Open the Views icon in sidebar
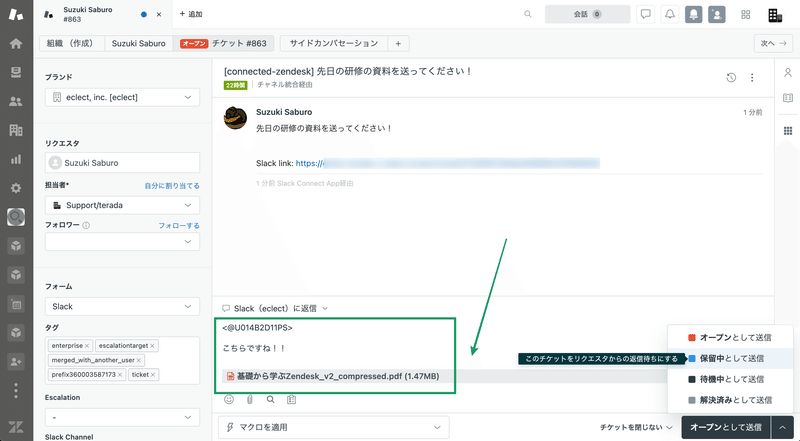 [x=16, y=72]
